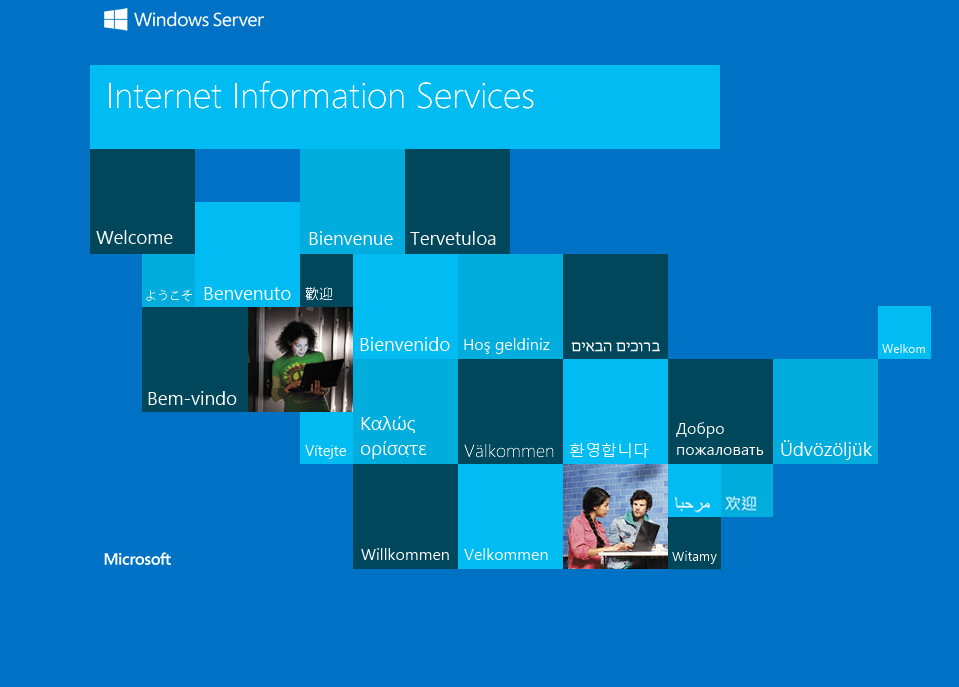Select the Vítejte tile
The width and height of the screenshot is (959, 687).
327,438
